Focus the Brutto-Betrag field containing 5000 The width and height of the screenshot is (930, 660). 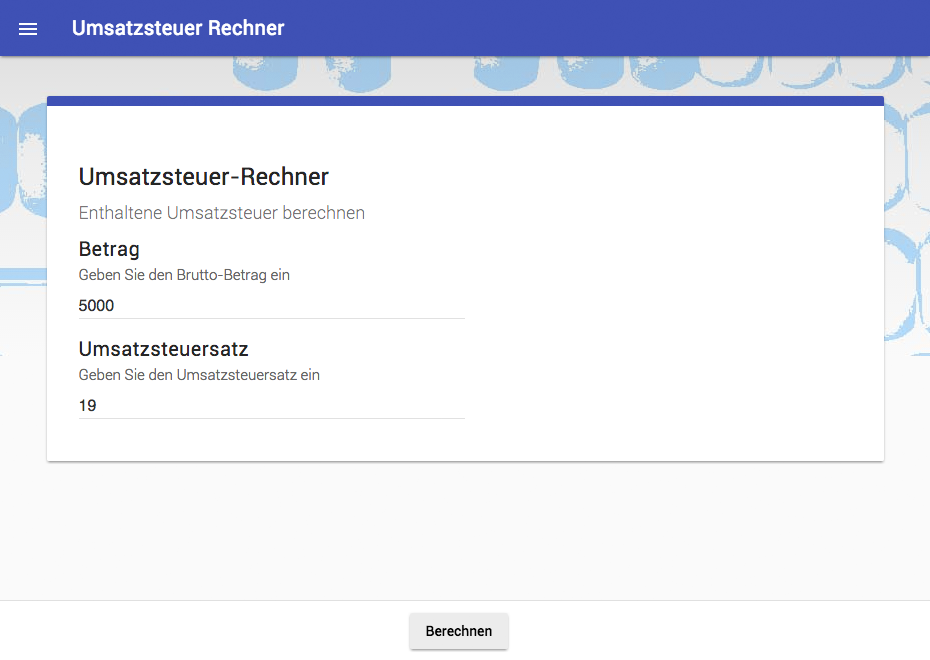pos(272,305)
